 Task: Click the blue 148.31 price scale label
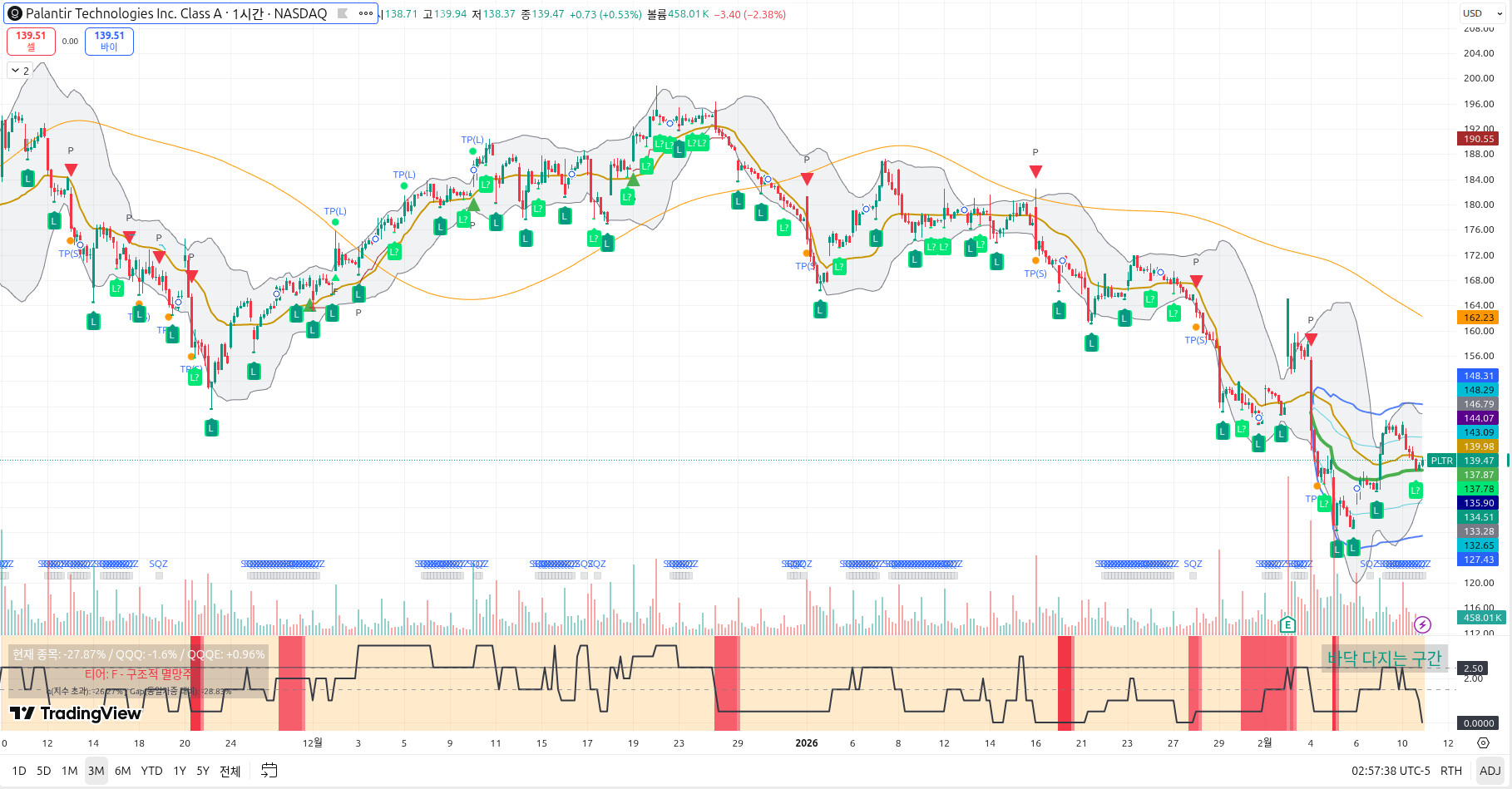(x=1479, y=376)
